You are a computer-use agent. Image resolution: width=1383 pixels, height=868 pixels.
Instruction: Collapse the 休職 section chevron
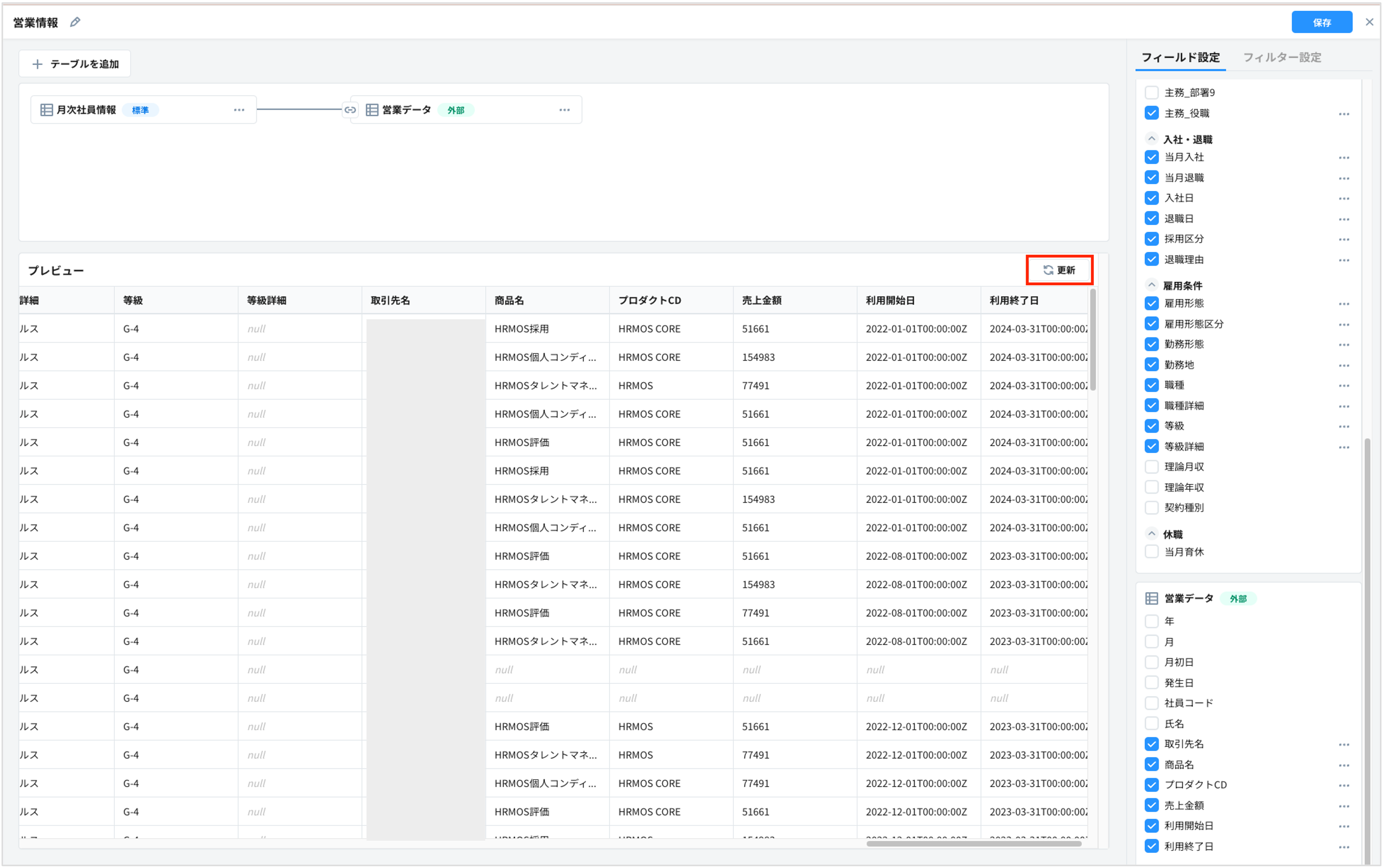click(1151, 534)
